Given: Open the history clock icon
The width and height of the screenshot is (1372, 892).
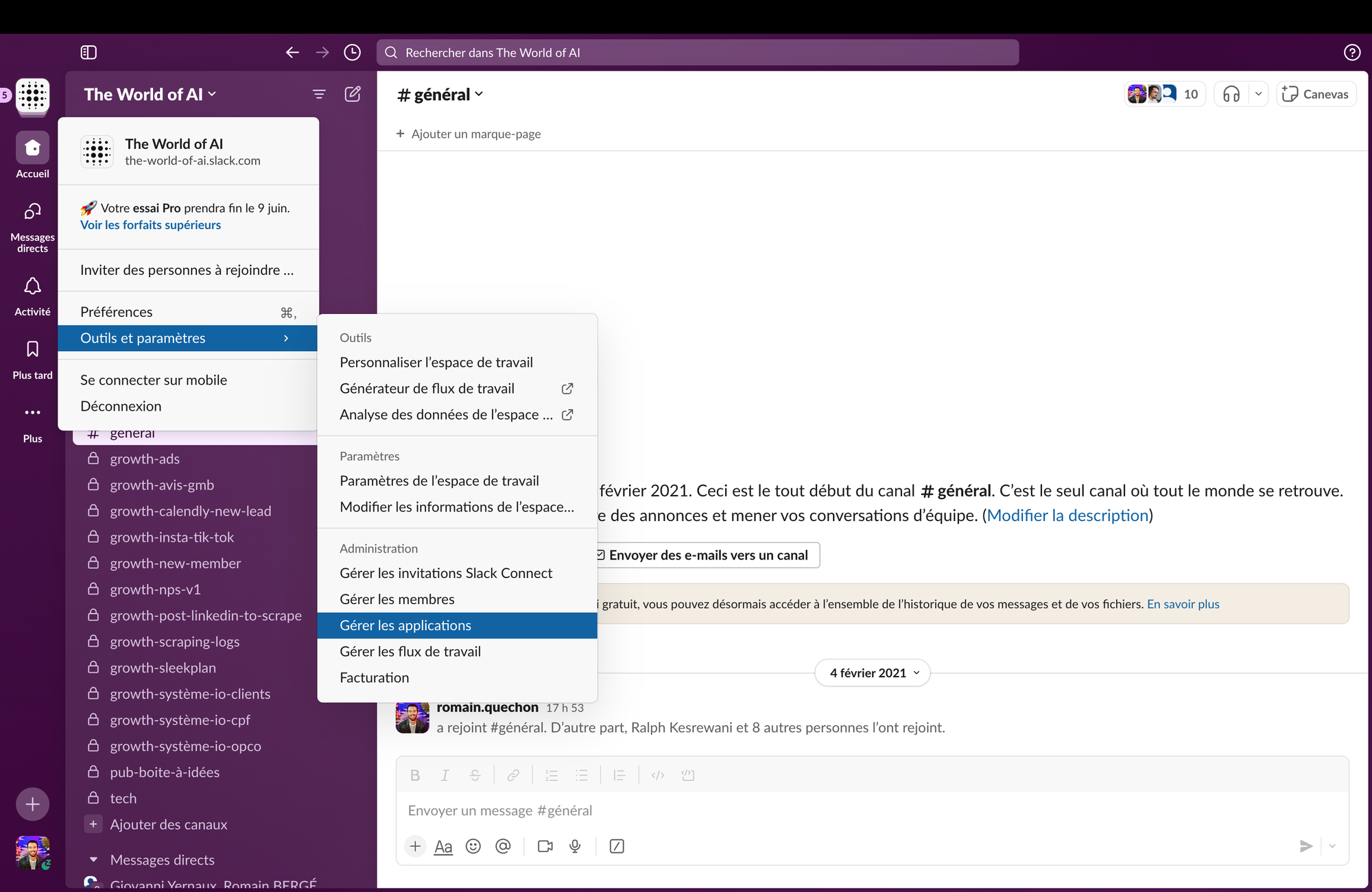Looking at the screenshot, I should pos(352,53).
